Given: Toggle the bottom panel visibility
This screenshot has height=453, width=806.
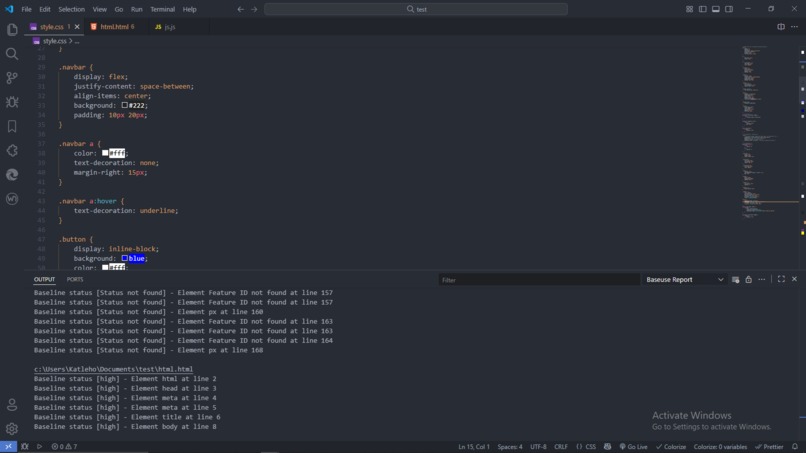Looking at the screenshot, I should [716, 9].
